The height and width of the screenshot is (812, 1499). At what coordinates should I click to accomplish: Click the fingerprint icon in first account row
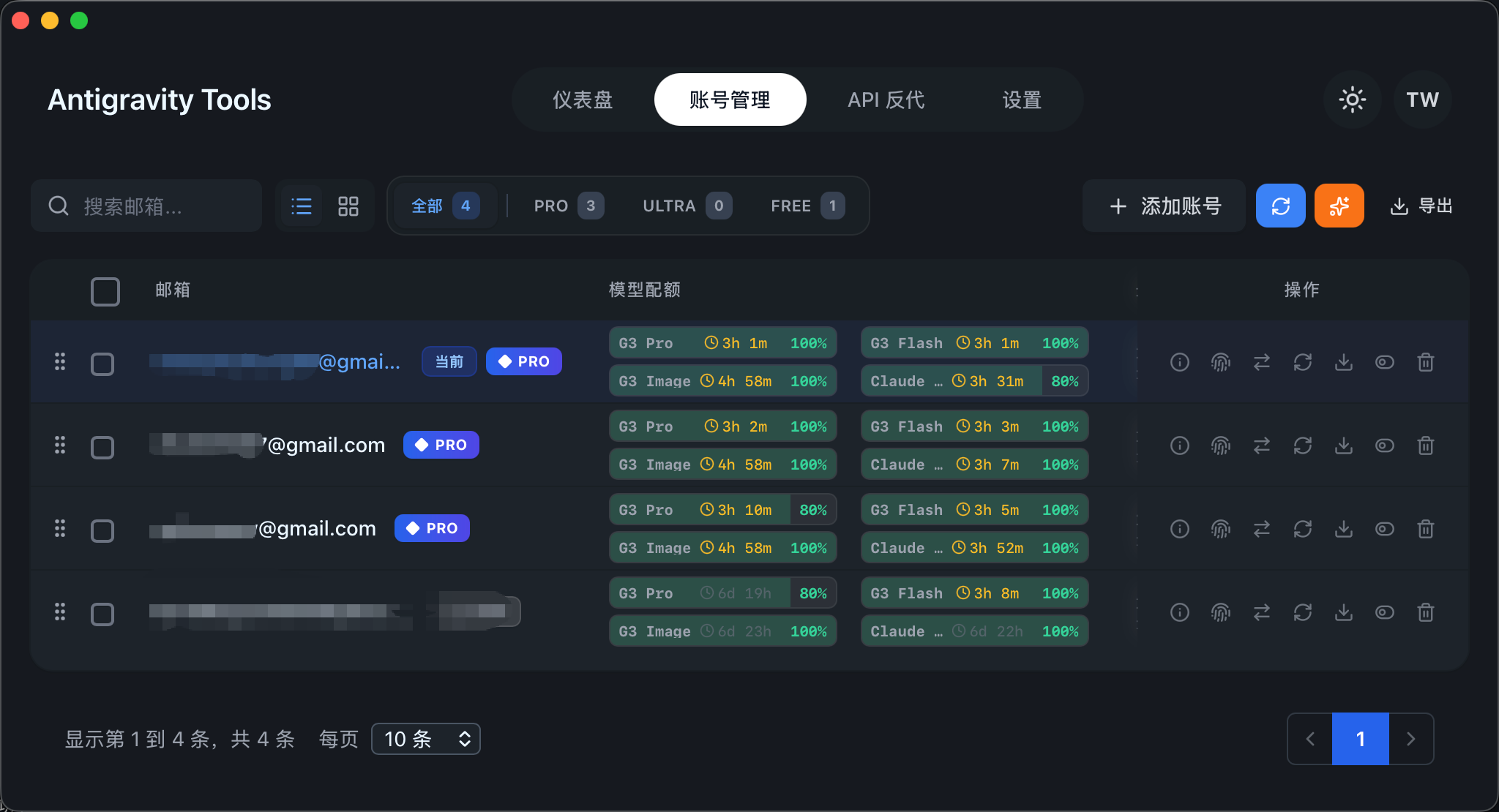[x=1220, y=362]
